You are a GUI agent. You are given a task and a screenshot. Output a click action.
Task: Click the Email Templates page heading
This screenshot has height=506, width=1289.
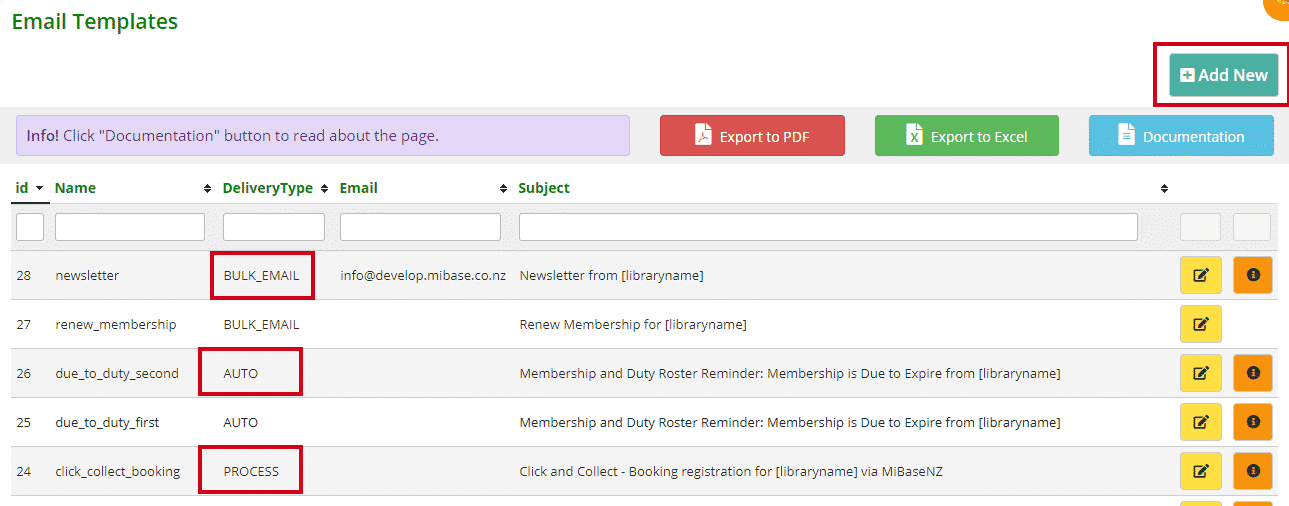(95, 21)
